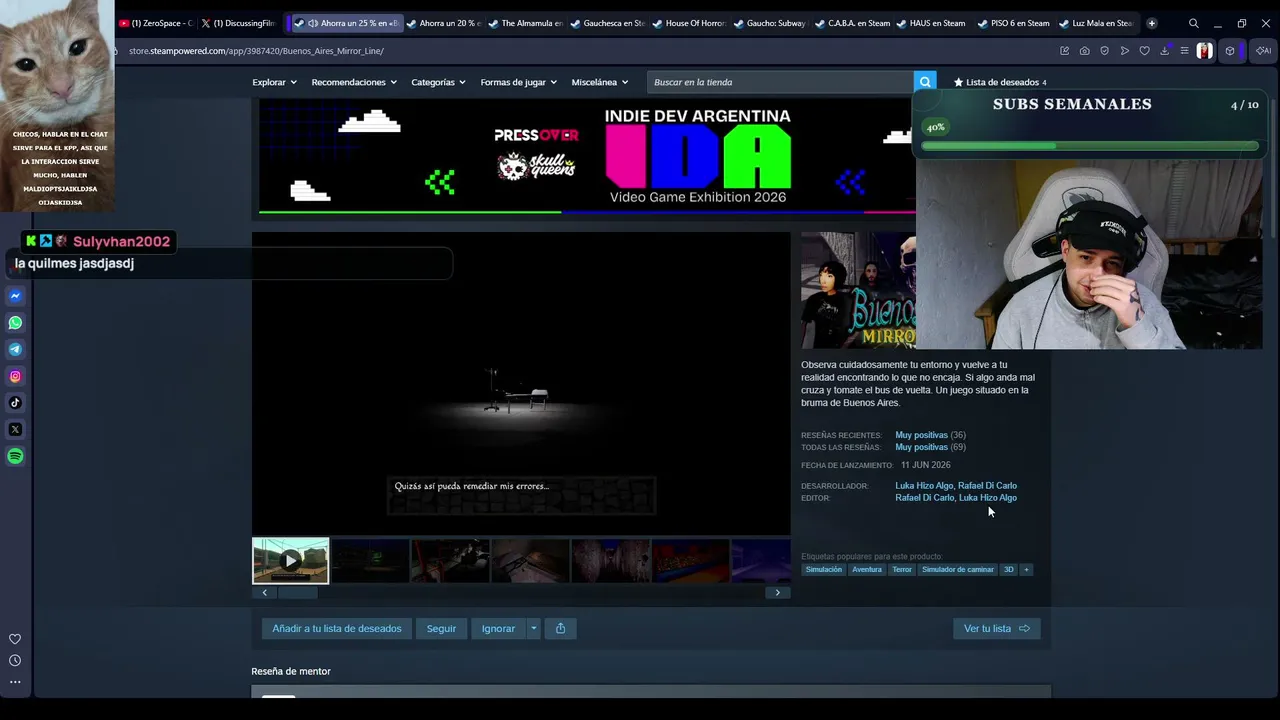Image resolution: width=1280 pixels, height=720 pixels.
Task: Click the thumbnail strip scrollbar handle
Action: tap(297, 592)
